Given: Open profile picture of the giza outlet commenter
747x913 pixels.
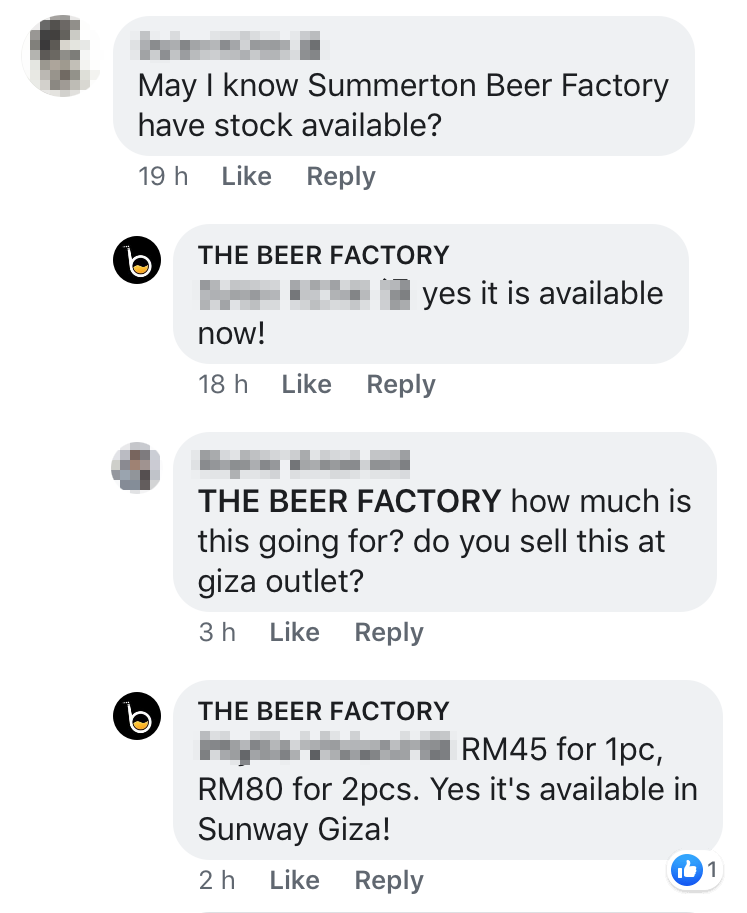Looking at the screenshot, I should [x=136, y=468].
